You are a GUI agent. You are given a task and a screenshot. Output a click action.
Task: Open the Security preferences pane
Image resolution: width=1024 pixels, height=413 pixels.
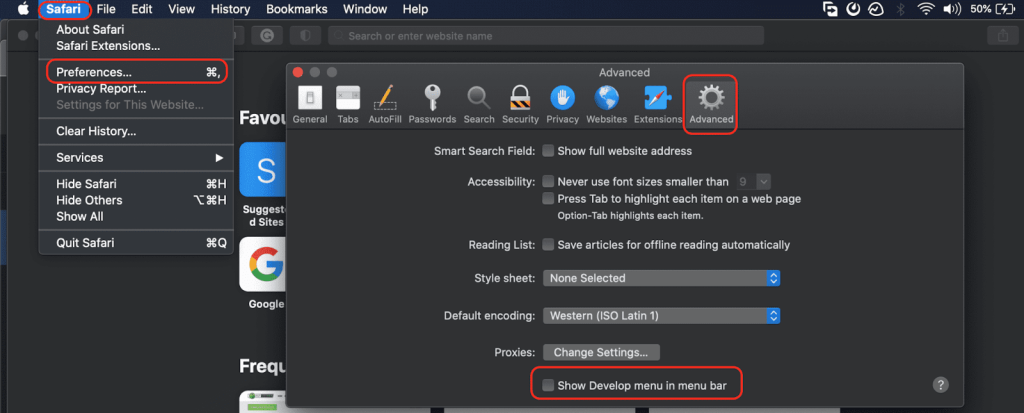(x=520, y=105)
